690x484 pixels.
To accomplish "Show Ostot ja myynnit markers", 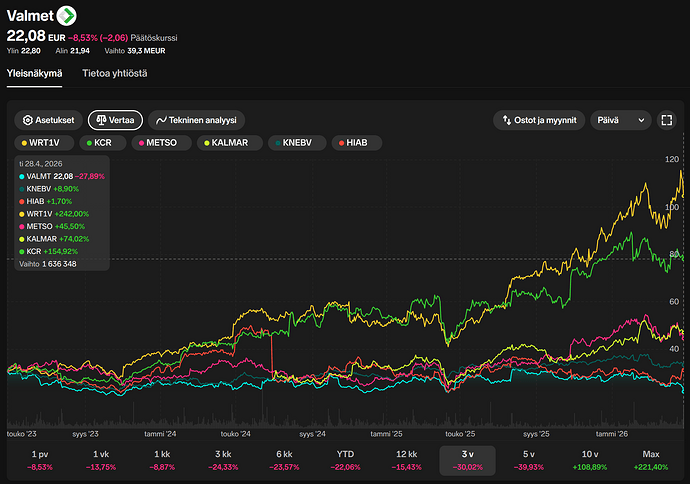I will [539, 120].
